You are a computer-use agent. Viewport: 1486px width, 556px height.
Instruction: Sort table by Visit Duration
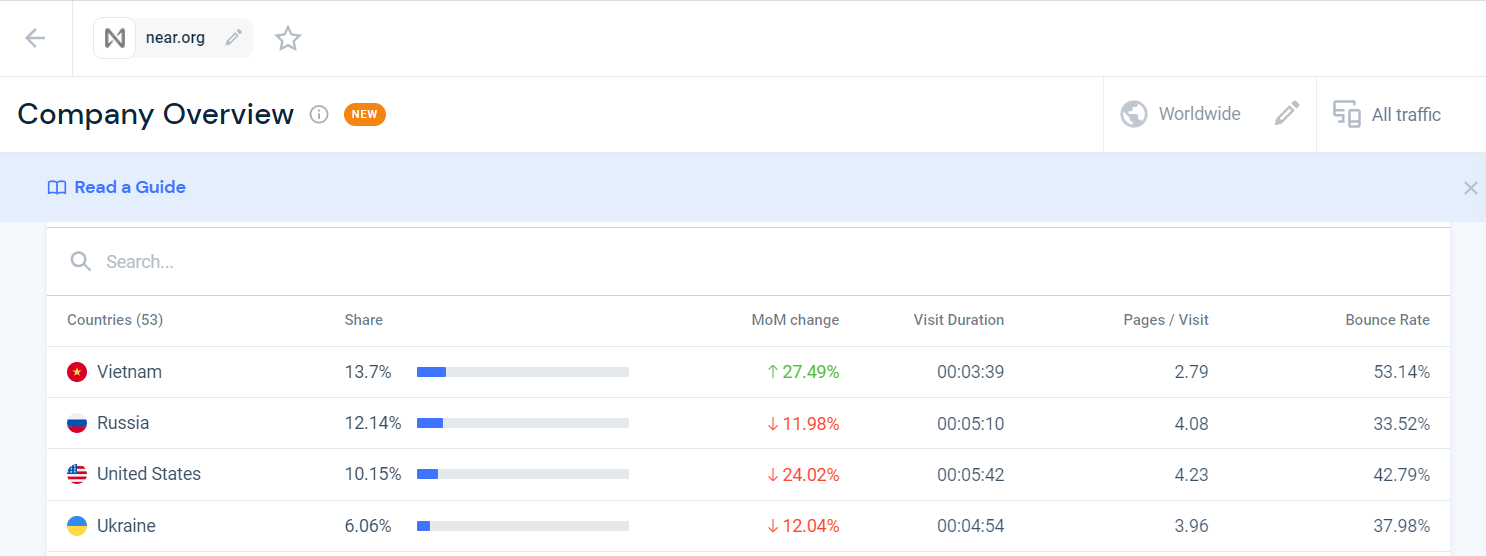point(958,320)
